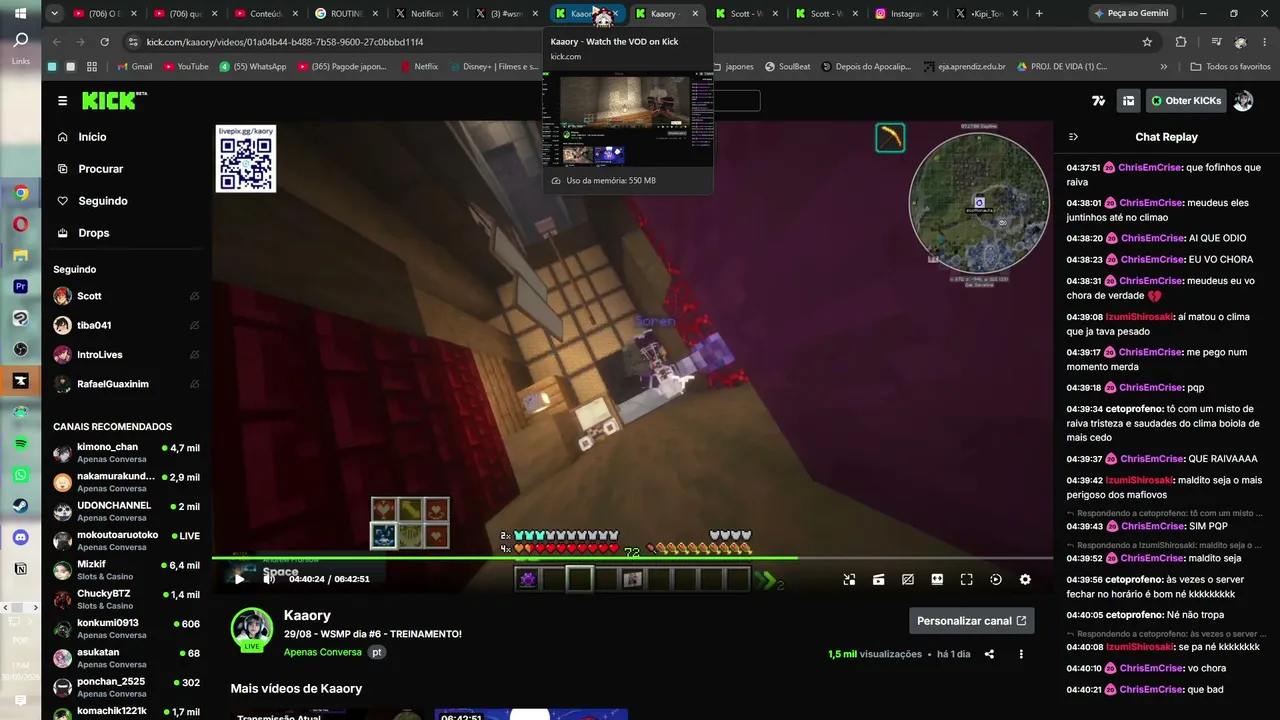The image size is (1280, 720).
Task: Open kimono_chan recommended channel
Action: [x=126, y=452]
